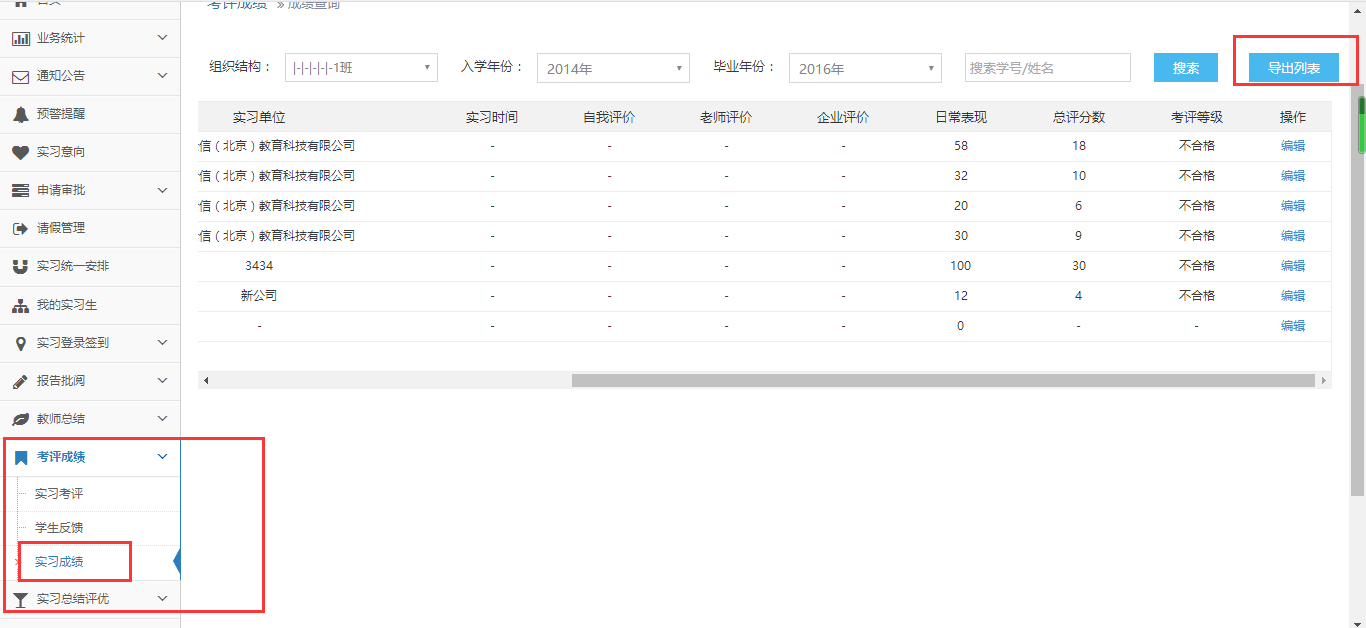Open the 毕业年份 dropdown showing 2016年
Viewport: 1366px width, 628px height.
coord(865,68)
